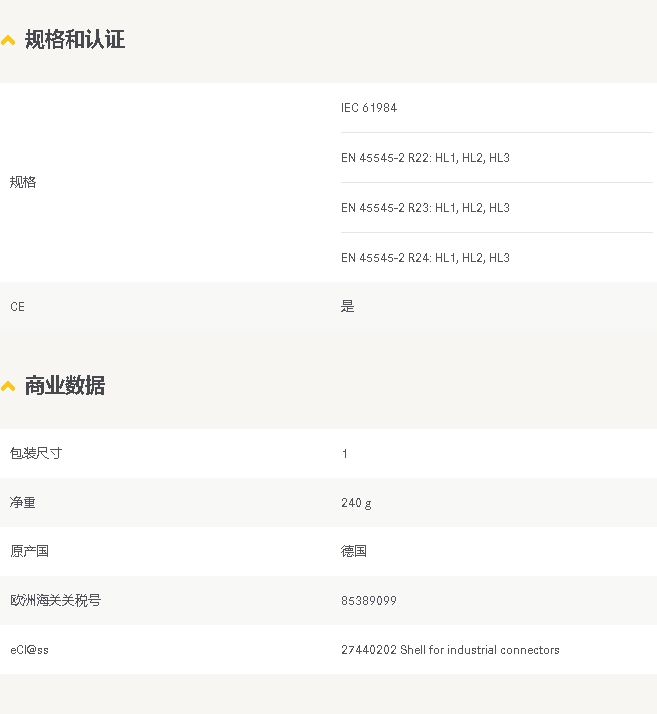Click the EN 45545-2 R23 specification line
Viewport: 657px width, 714px height.
point(425,208)
